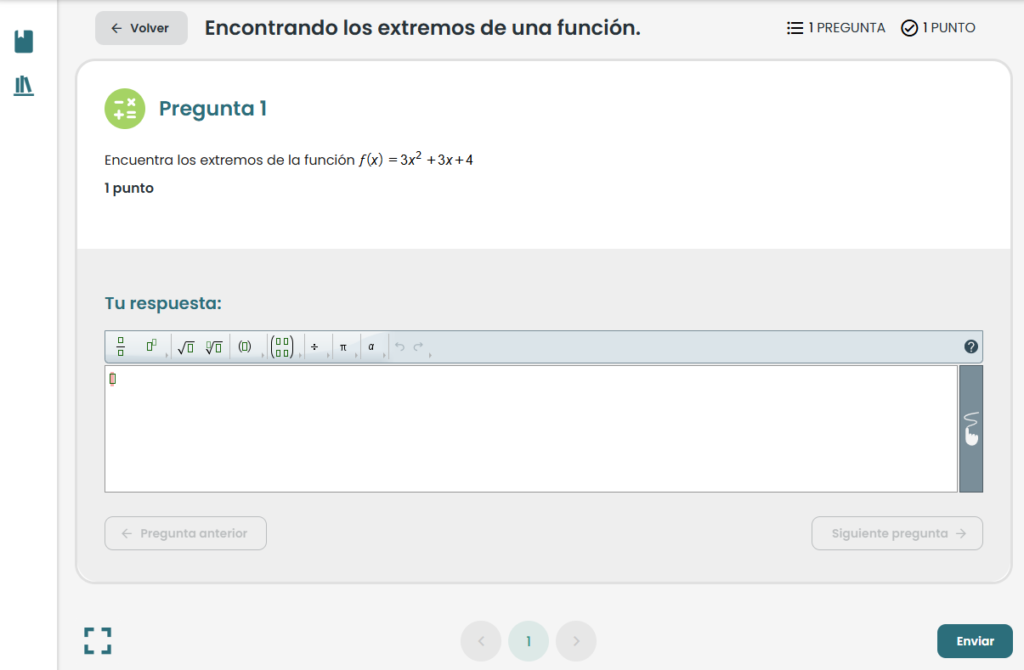The image size is (1024, 670).
Task: Switch to handwriting input mode
Action: click(970, 429)
